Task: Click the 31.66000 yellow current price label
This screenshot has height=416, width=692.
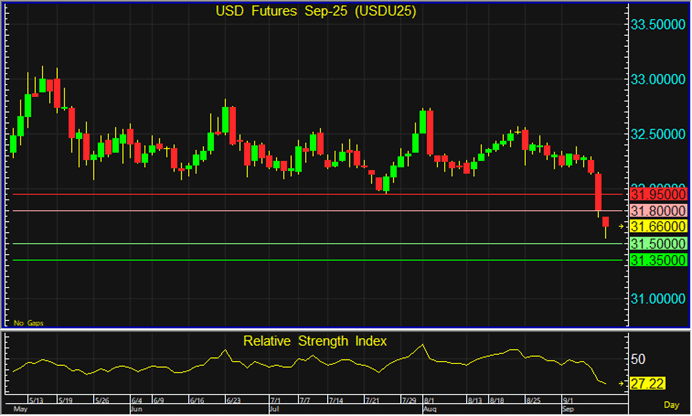Action: coord(657,227)
